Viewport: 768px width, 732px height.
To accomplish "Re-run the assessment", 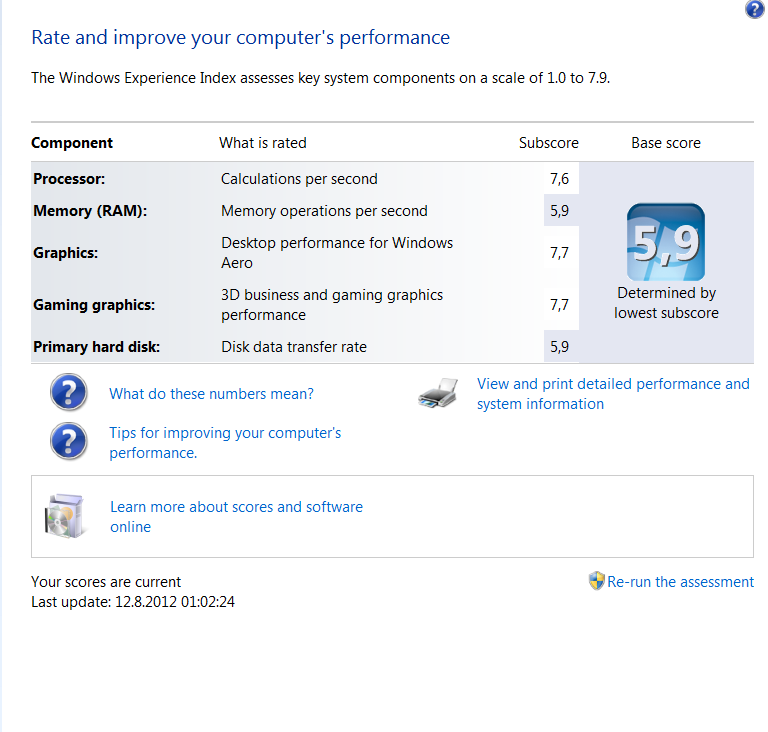I will (x=680, y=582).
